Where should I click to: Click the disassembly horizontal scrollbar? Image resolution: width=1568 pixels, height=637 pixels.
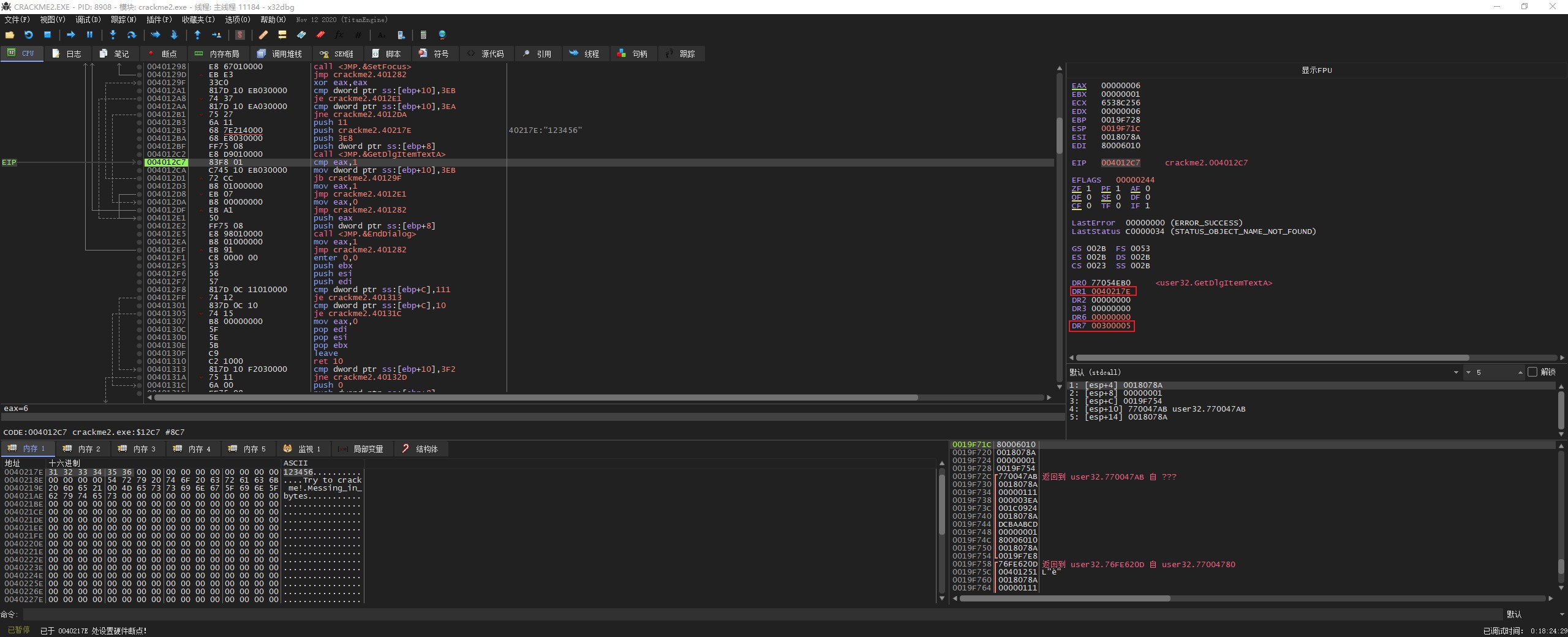click(536, 398)
